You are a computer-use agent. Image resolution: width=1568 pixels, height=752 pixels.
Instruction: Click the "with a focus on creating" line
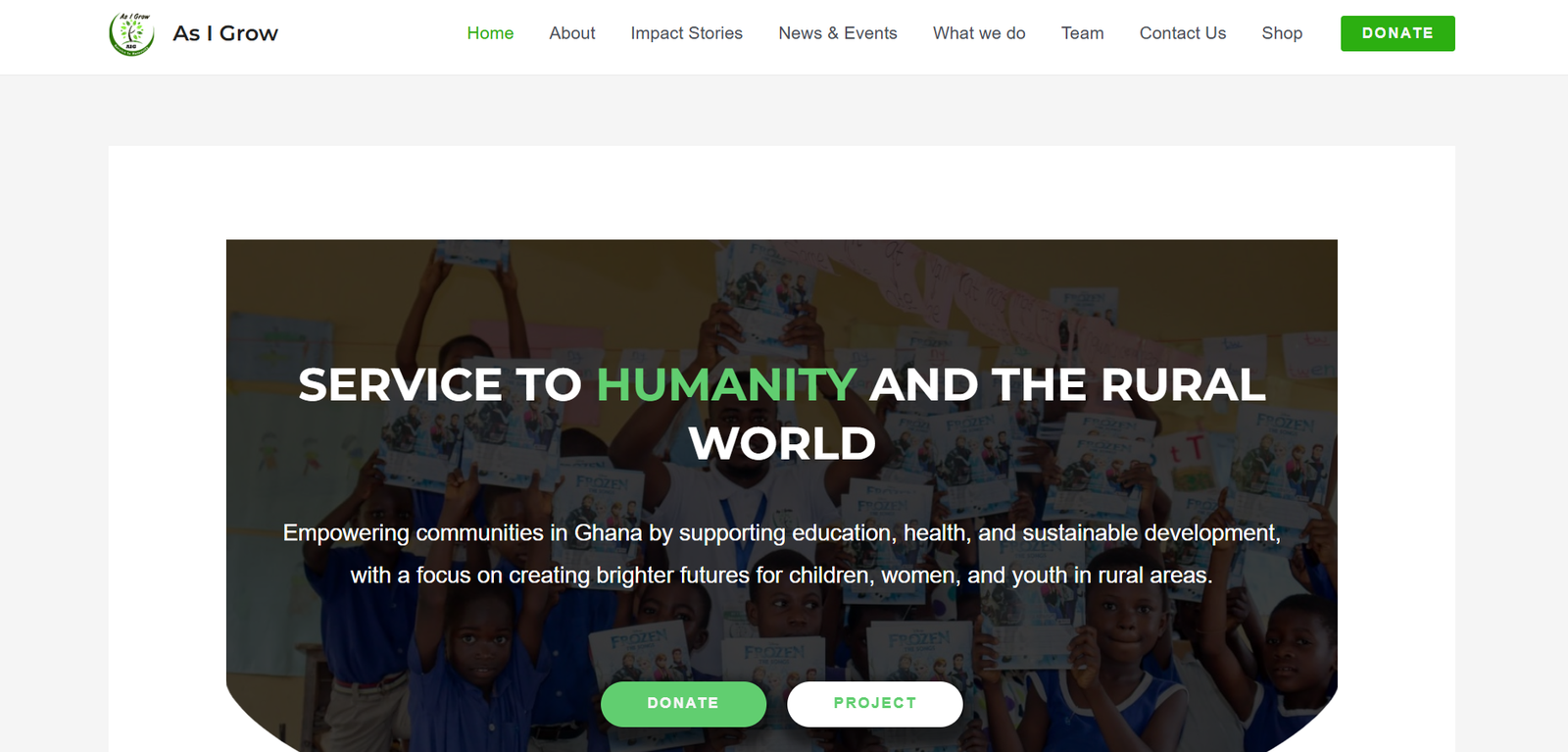point(782,576)
